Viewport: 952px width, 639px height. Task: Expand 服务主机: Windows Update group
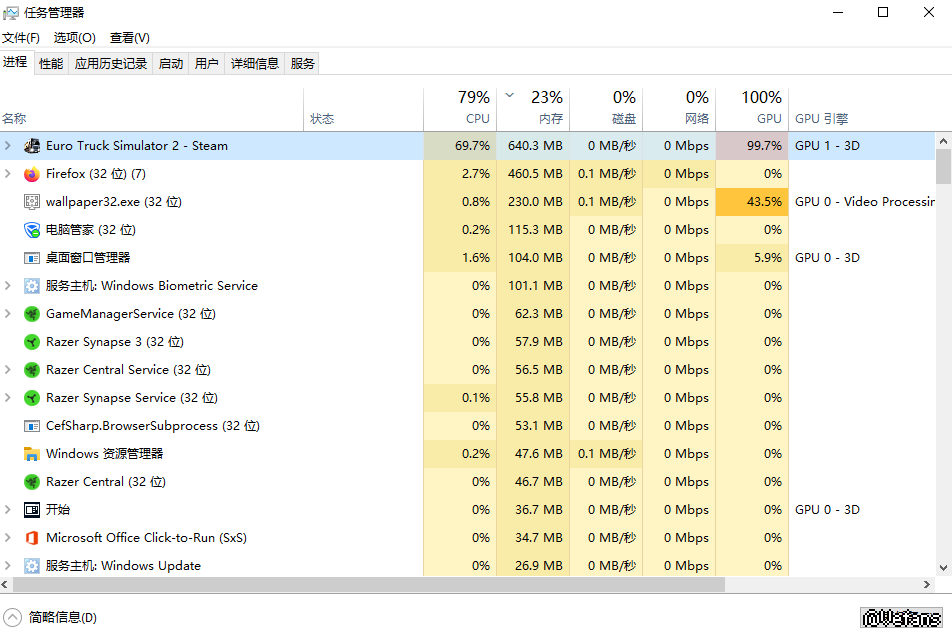[8, 566]
